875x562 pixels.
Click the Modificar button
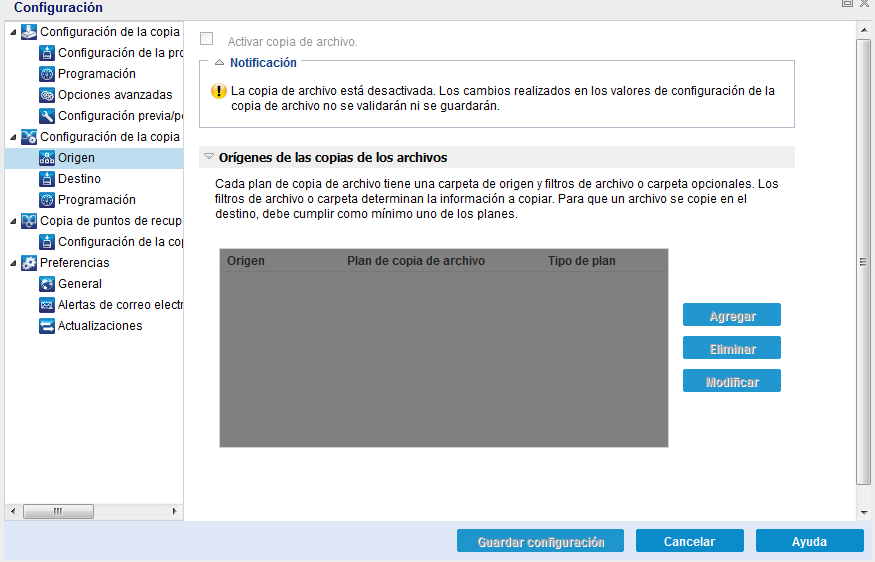732,381
